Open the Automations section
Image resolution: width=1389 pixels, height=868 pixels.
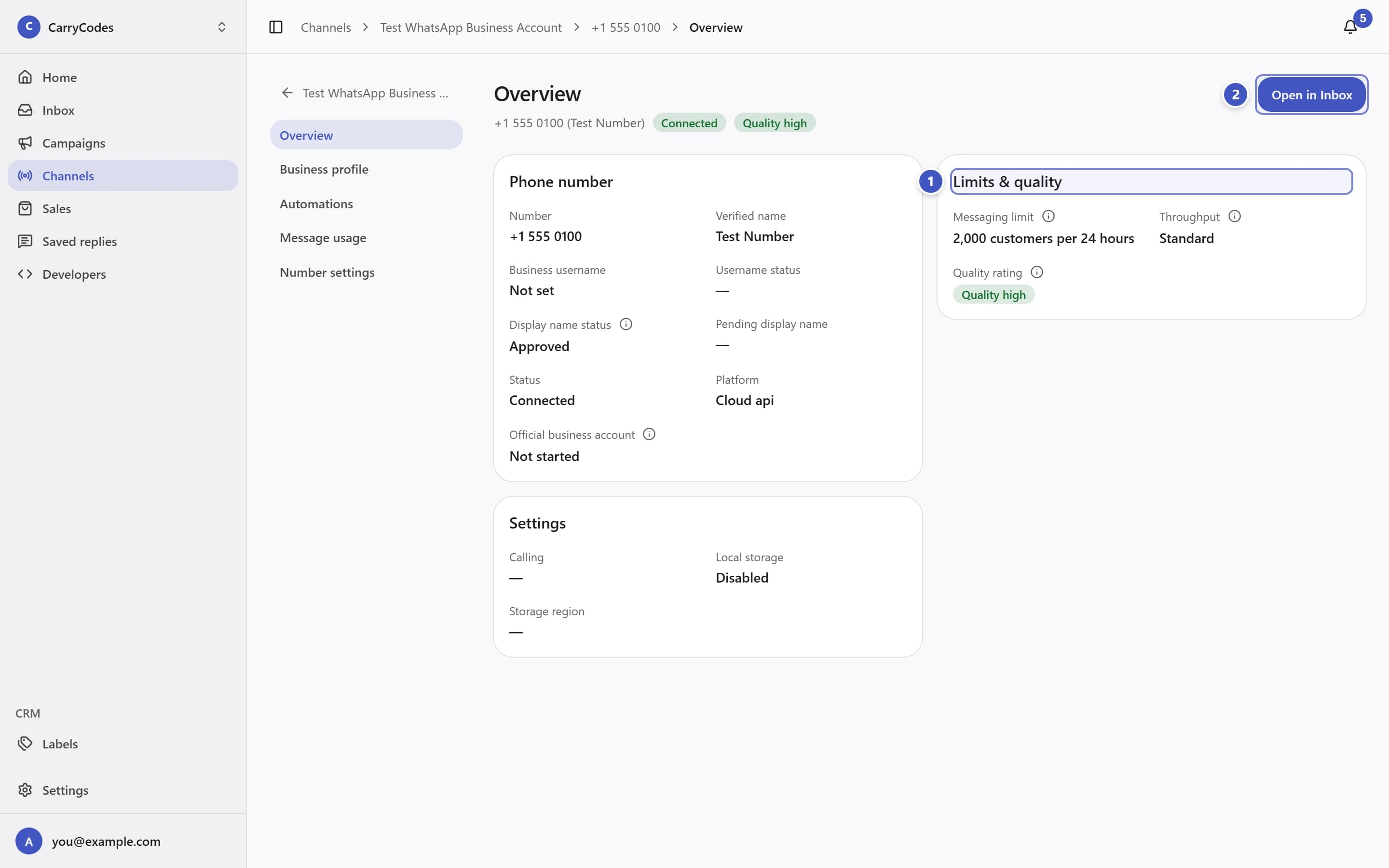(x=366, y=204)
